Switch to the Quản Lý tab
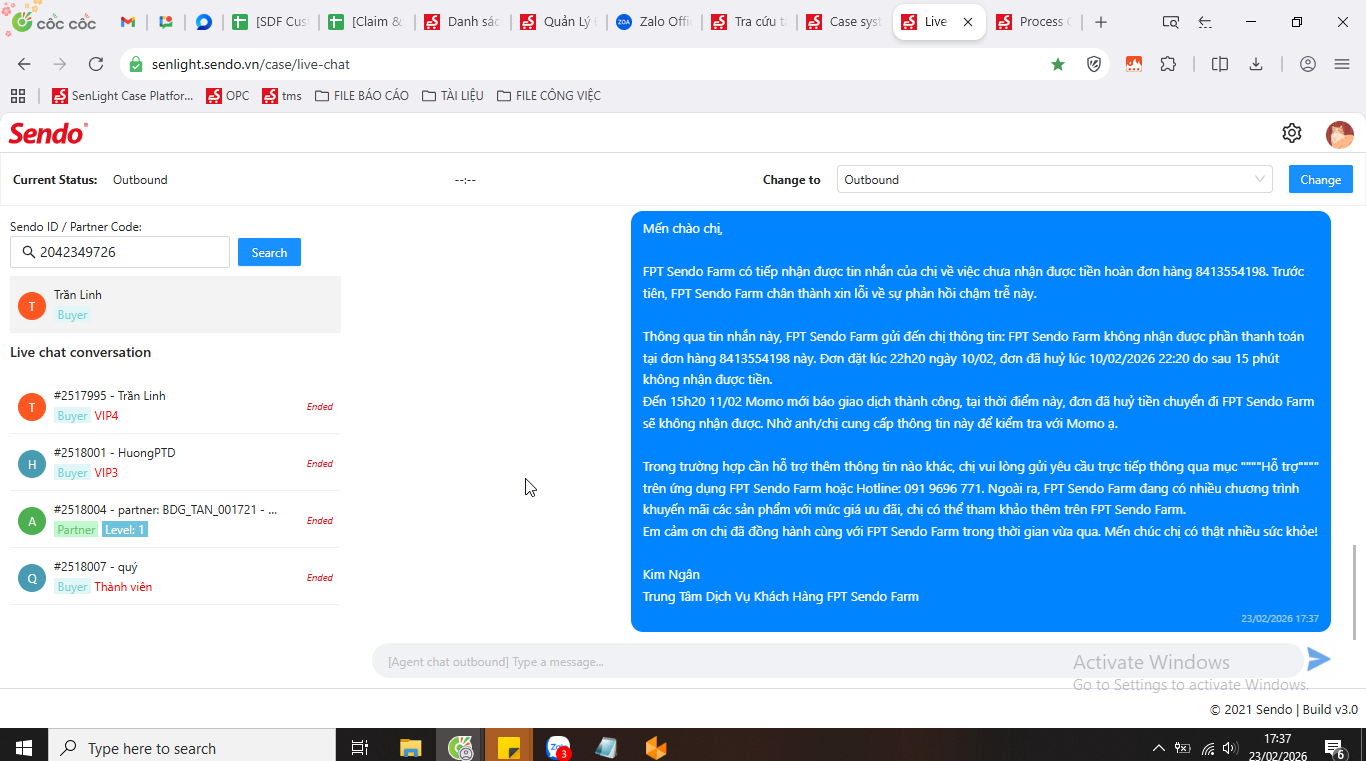Image resolution: width=1366 pixels, height=761 pixels. (x=559, y=22)
